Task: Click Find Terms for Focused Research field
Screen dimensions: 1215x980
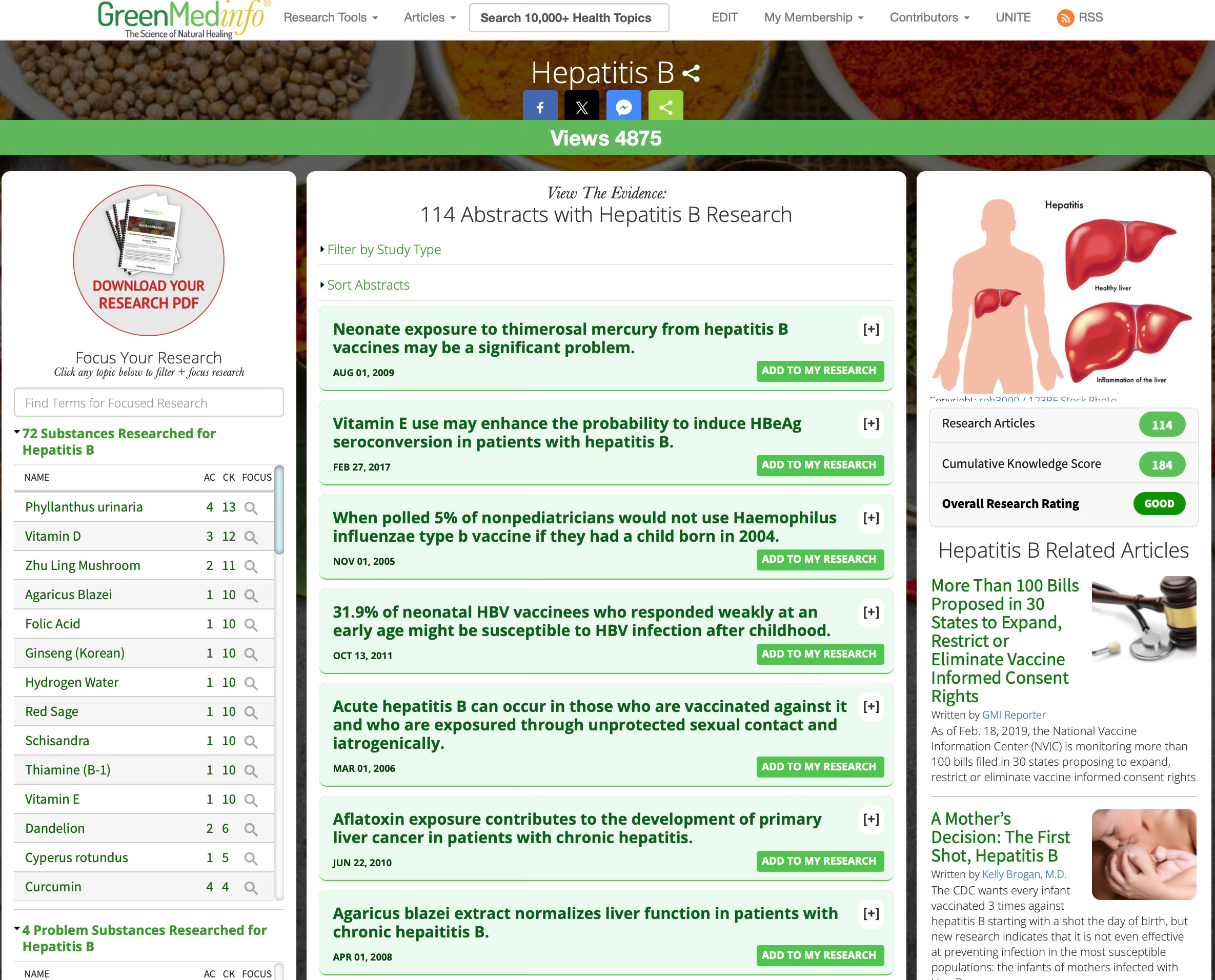Action: [x=149, y=402]
